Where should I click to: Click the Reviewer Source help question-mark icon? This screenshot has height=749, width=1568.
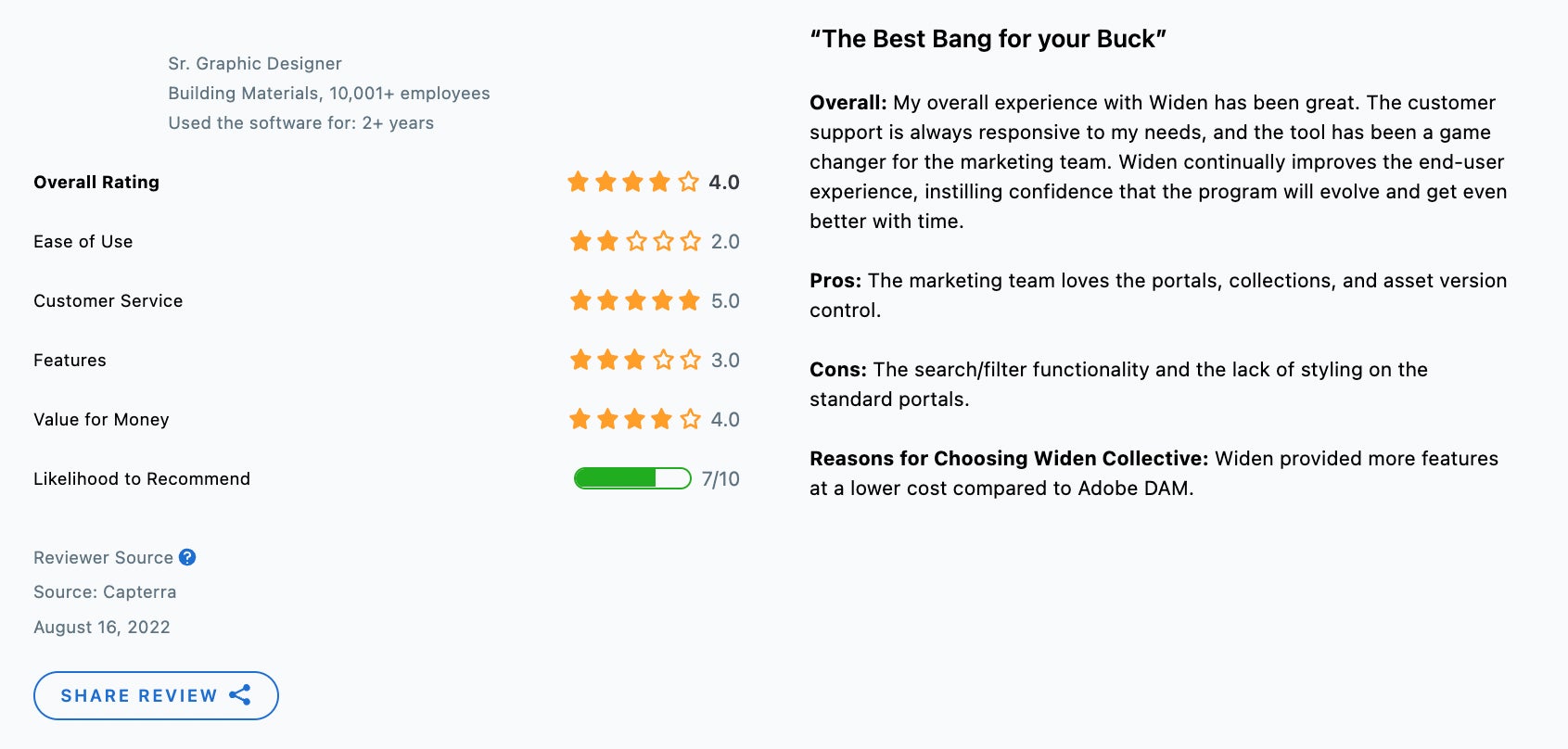pos(187,557)
